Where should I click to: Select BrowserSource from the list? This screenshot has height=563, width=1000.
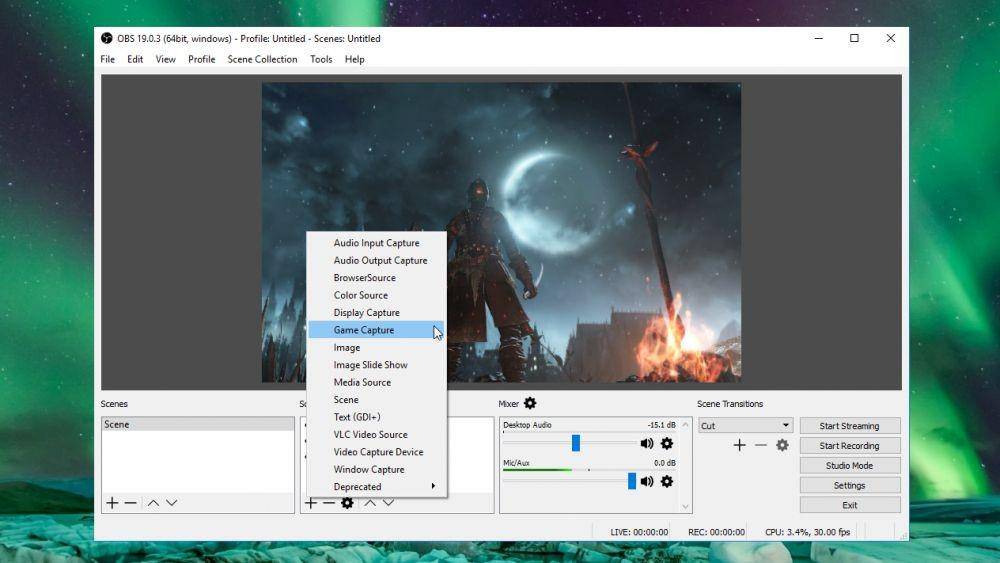click(376, 278)
